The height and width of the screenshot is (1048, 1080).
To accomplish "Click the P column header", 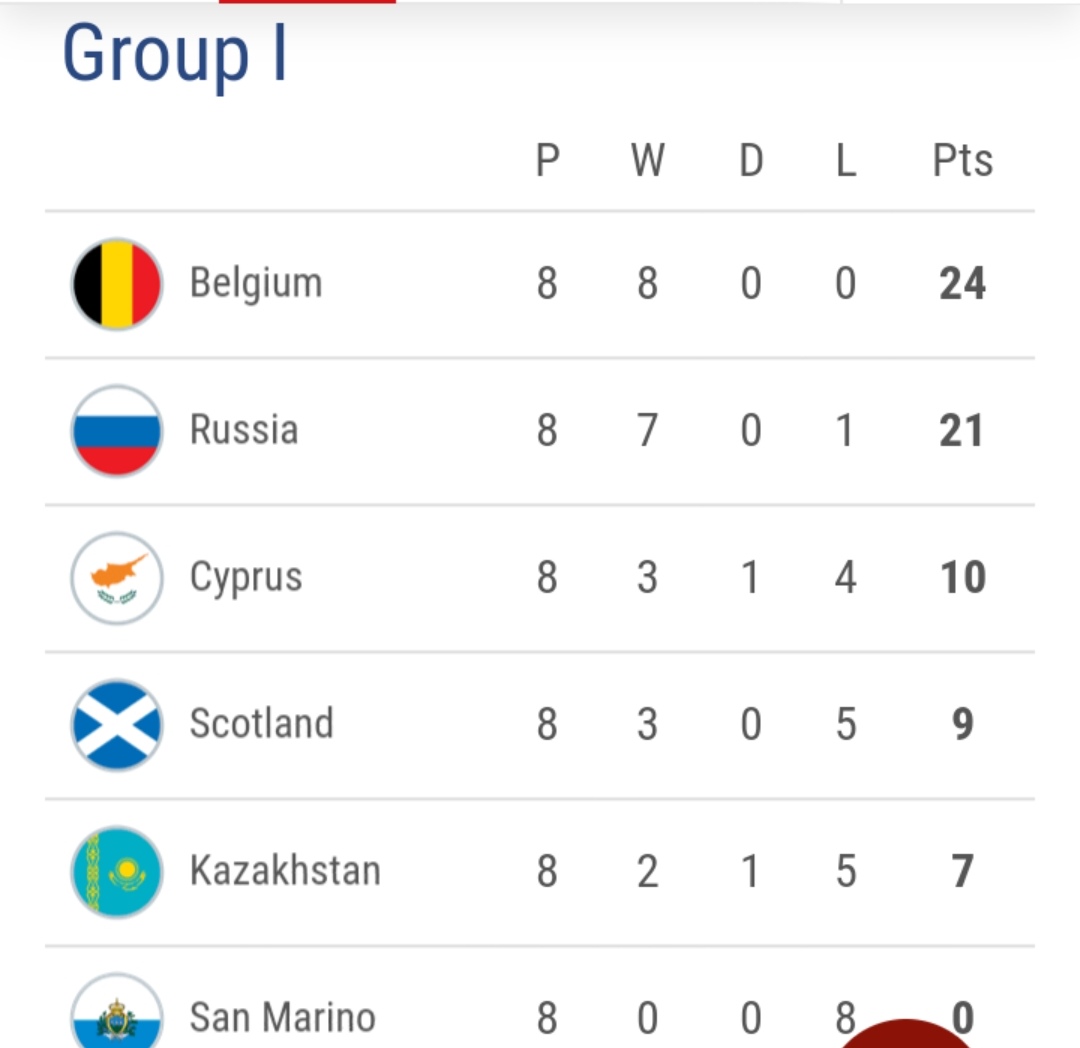I will coord(547,161).
